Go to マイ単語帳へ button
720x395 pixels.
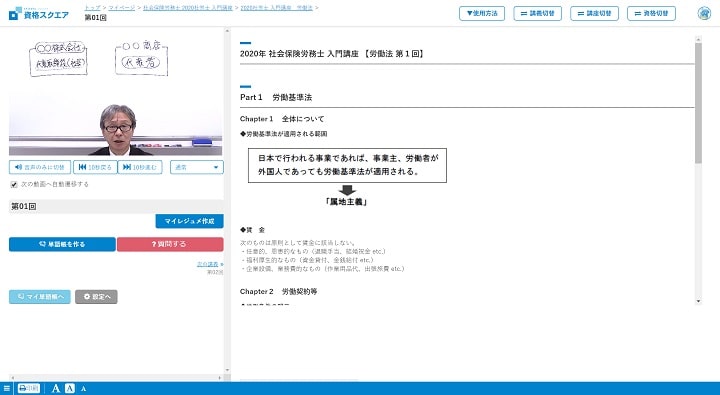(40, 297)
